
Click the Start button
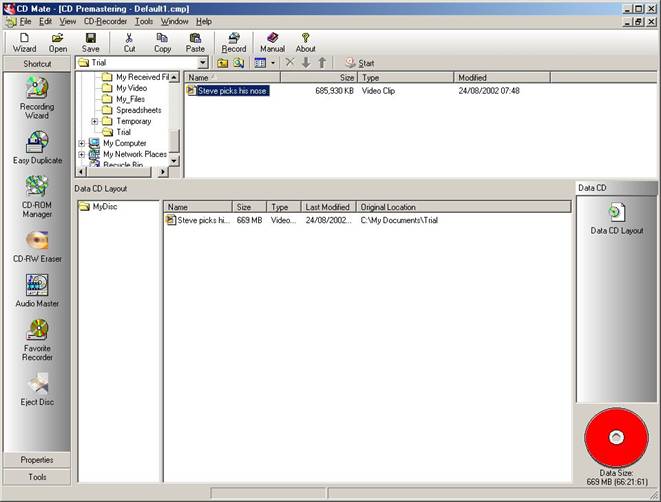(x=360, y=63)
